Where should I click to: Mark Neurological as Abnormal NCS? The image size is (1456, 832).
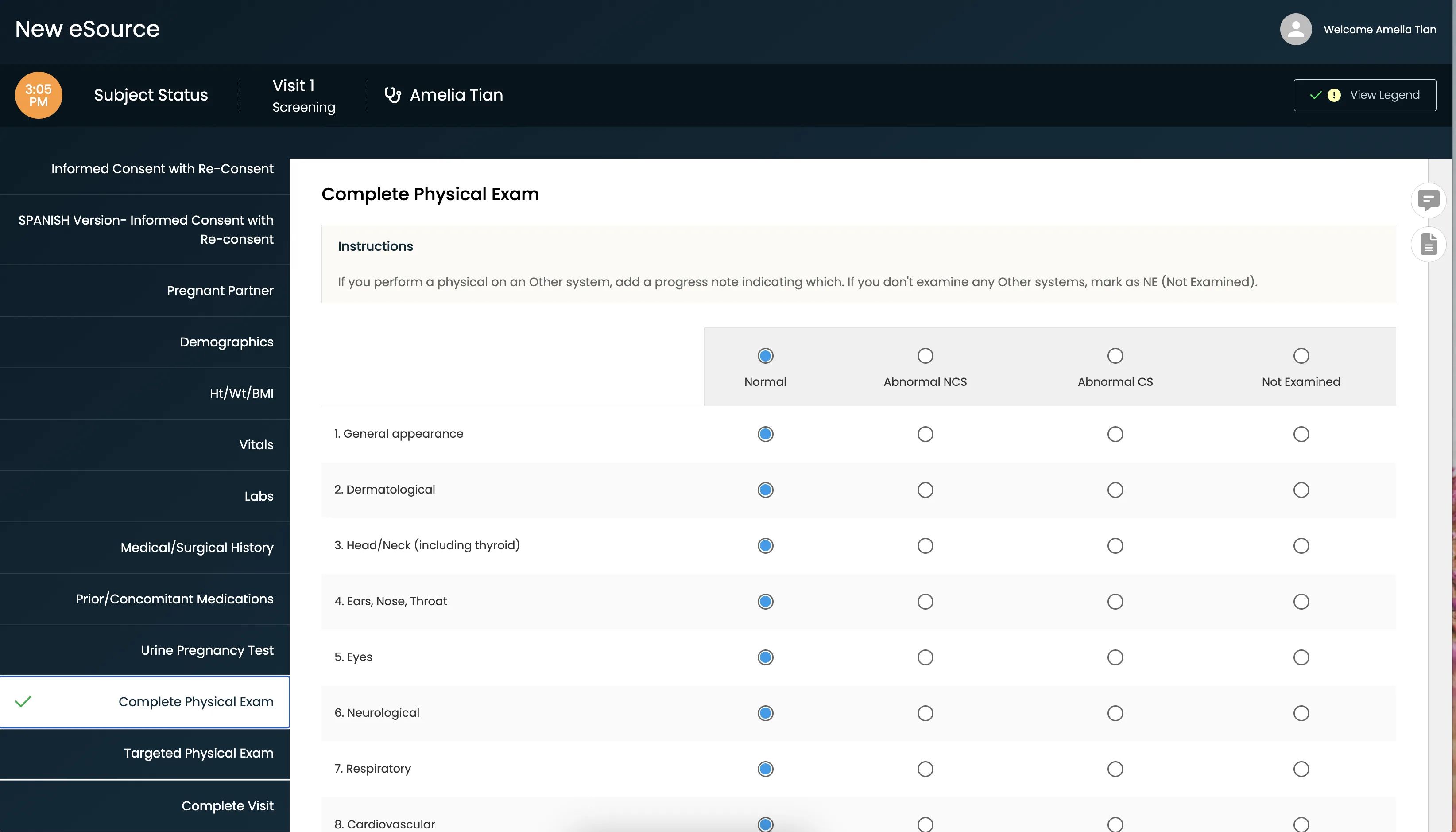(925, 713)
